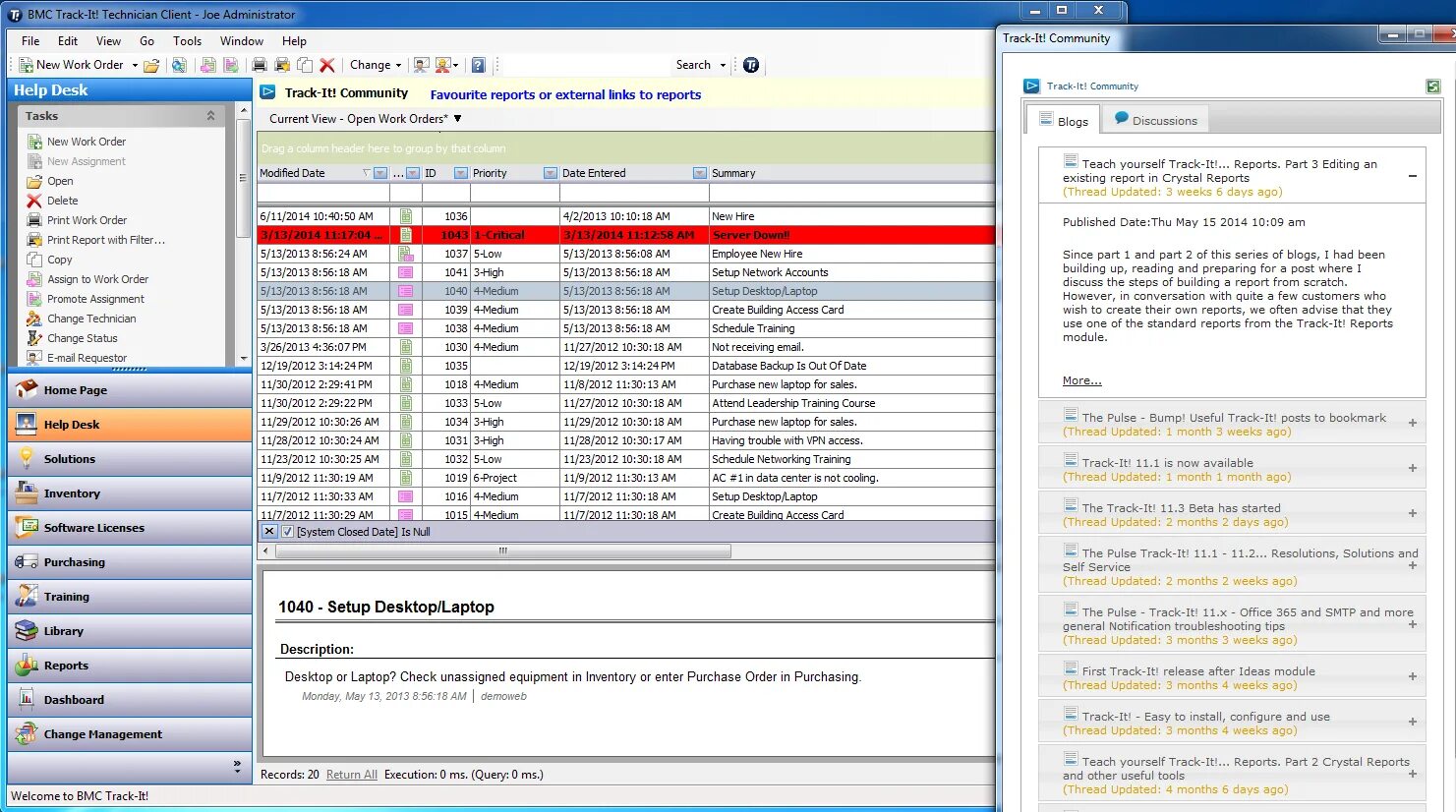Click the green refresh icon in Community window
This screenshot has height=812, width=1456.
(x=1433, y=87)
